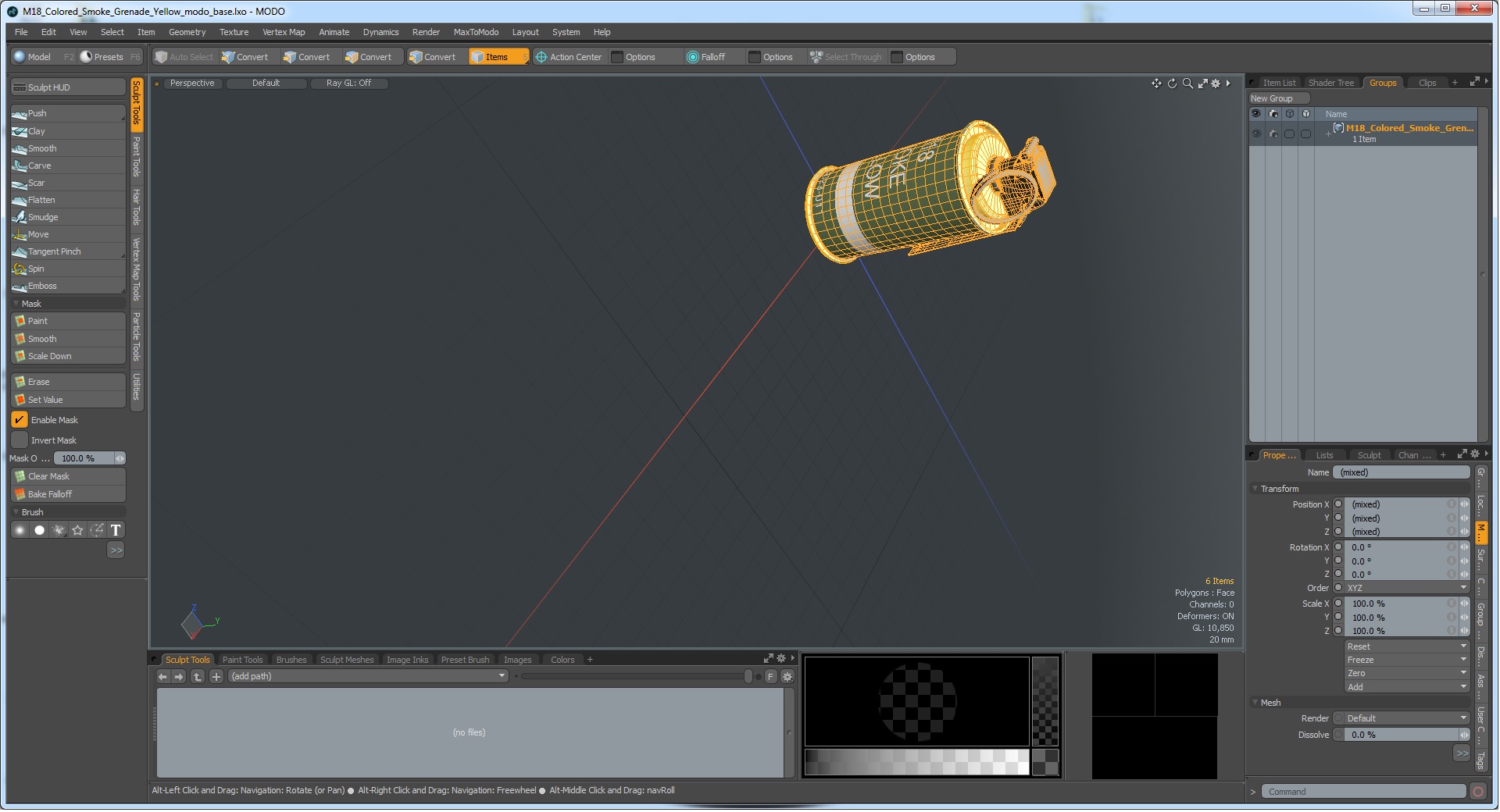Toggle Select Through Options checkbox
The height and width of the screenshot is (812, 1500).
(897, 57)
